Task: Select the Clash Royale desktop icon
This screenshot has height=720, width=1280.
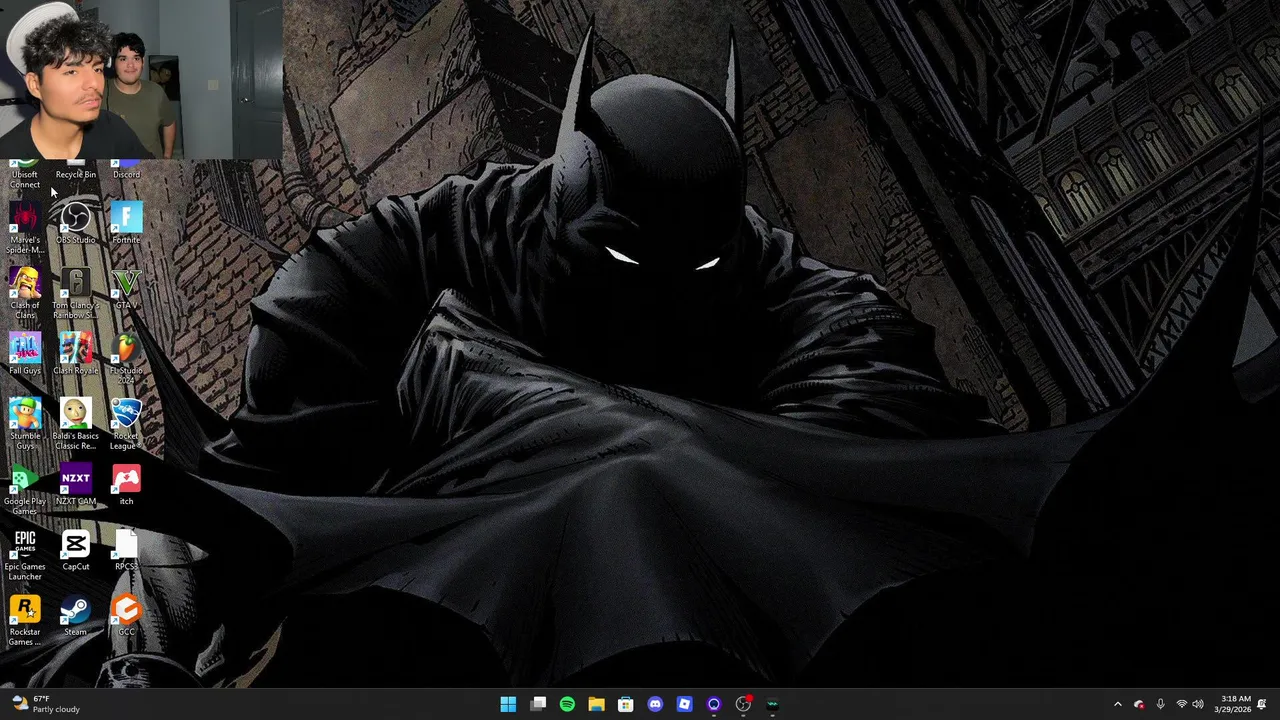Action: pyautogui.click(x=76, y=354)
